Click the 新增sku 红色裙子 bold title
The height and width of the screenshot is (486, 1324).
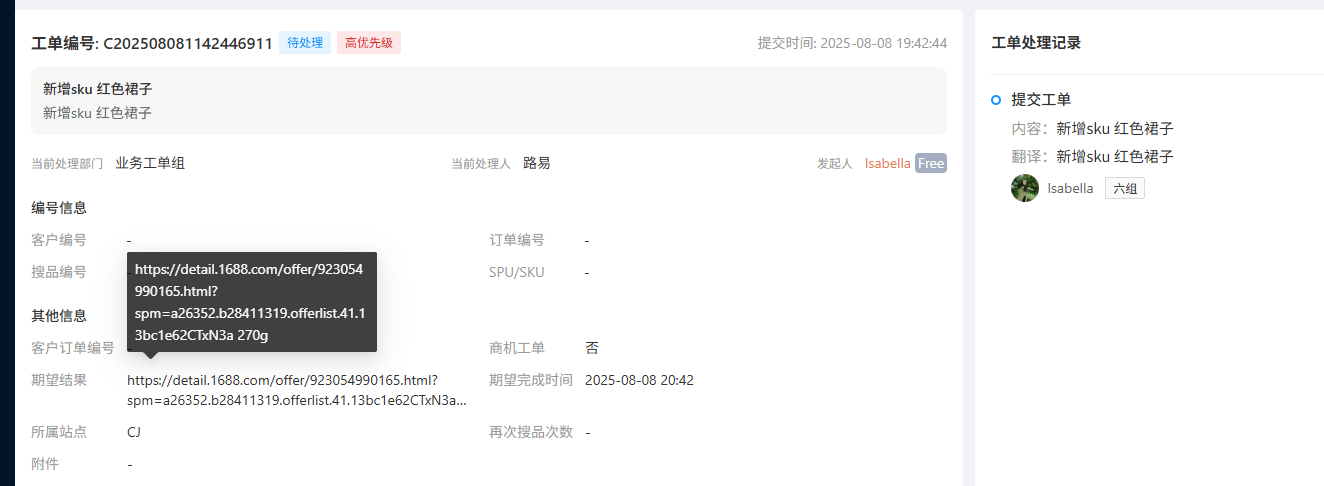click(x=98, y=89)
